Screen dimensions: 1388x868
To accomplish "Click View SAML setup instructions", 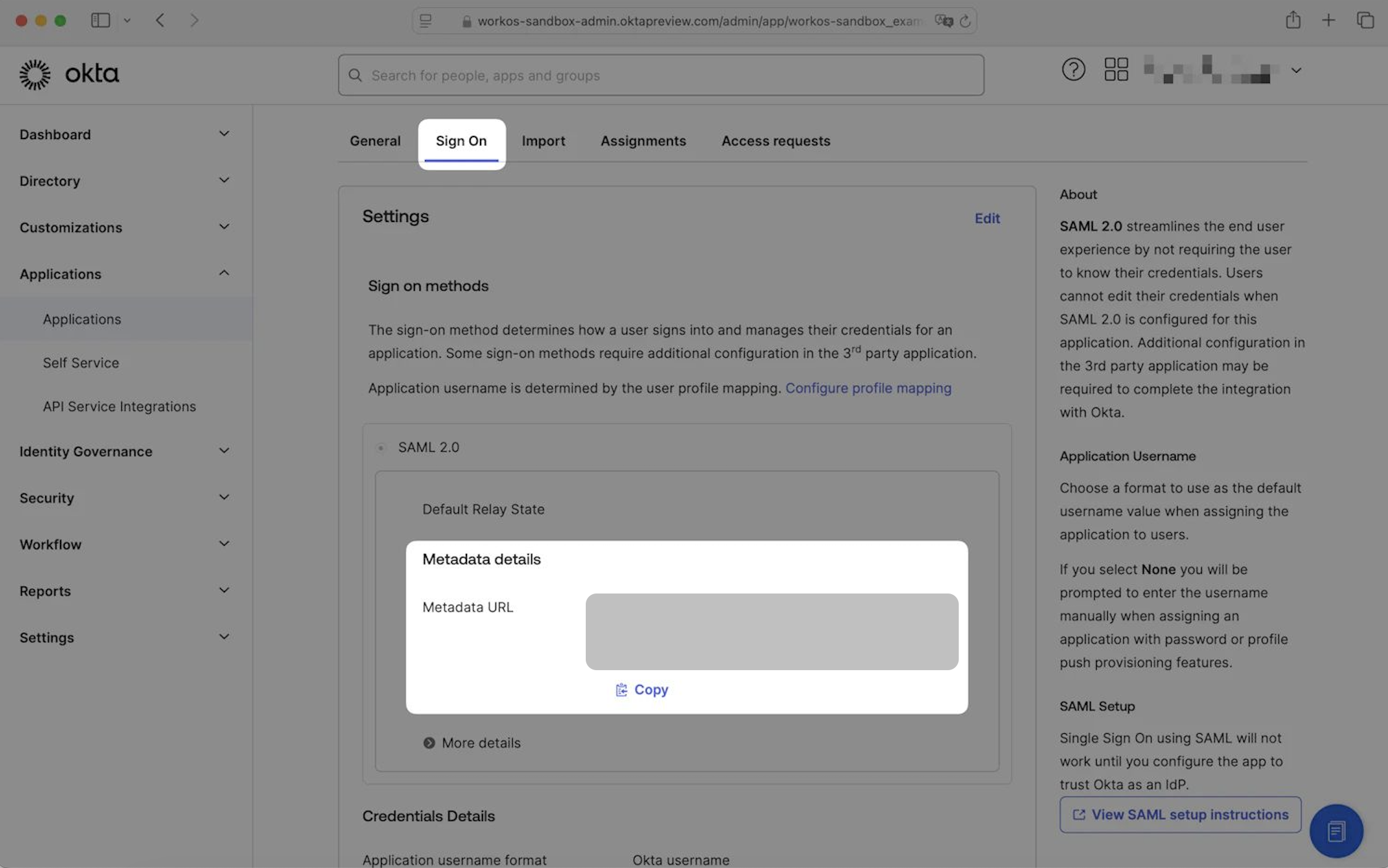I will [1180, 815].
